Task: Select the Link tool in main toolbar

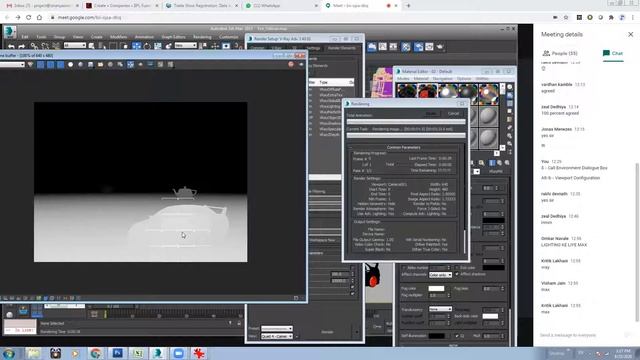Action: (x=34, y=47)
